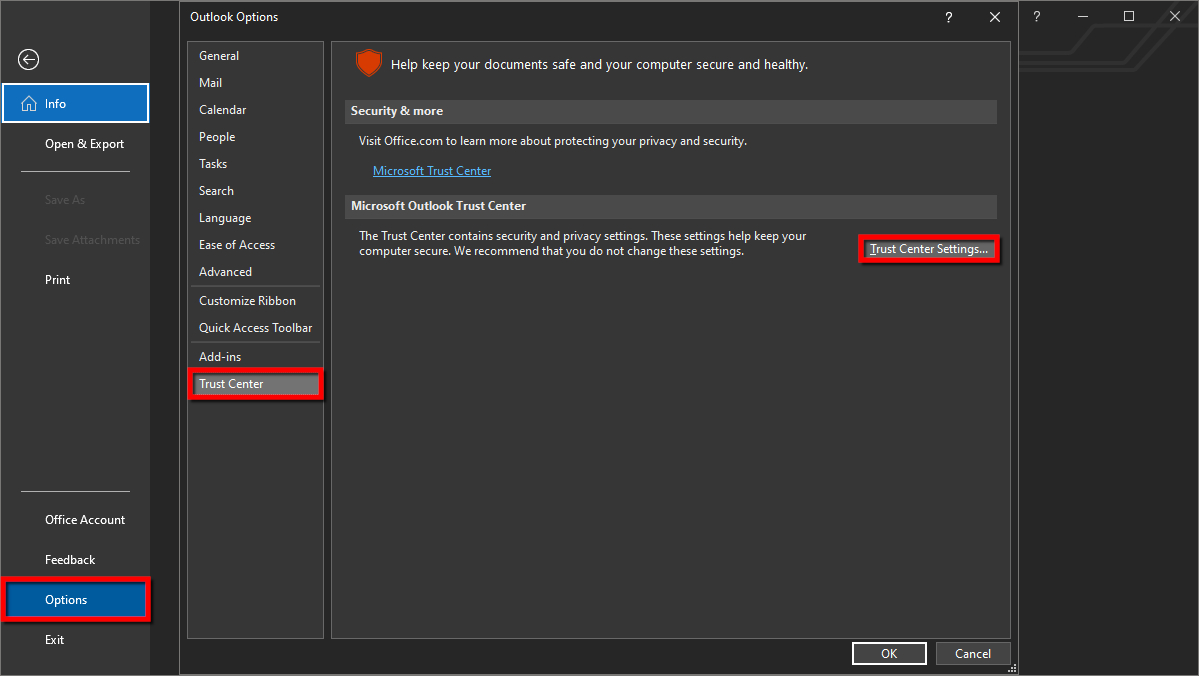This screenshot has height=676, width=1199.
Task: Select Customize Ribbon category
Action: 255,301
